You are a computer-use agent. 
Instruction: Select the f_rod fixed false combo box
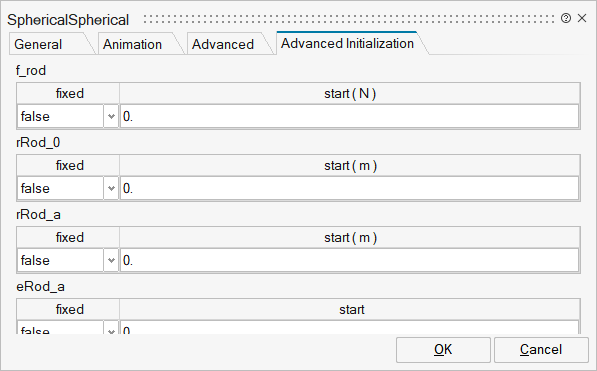[68, 116]
